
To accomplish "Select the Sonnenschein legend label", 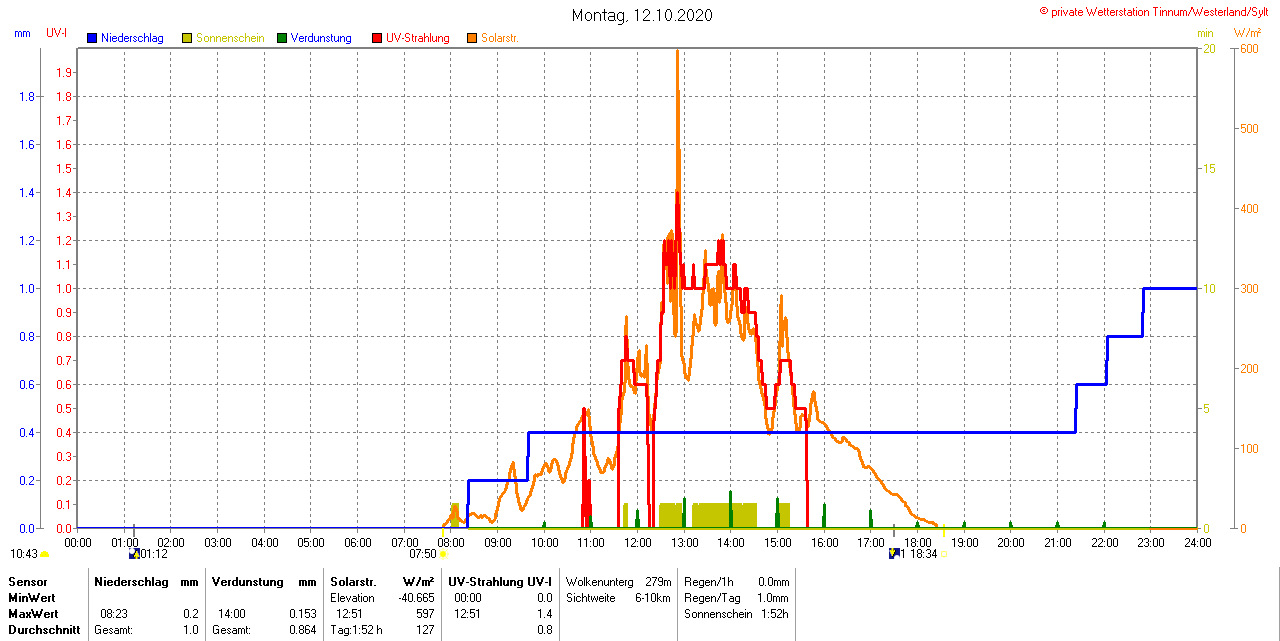I will [230, 38].
